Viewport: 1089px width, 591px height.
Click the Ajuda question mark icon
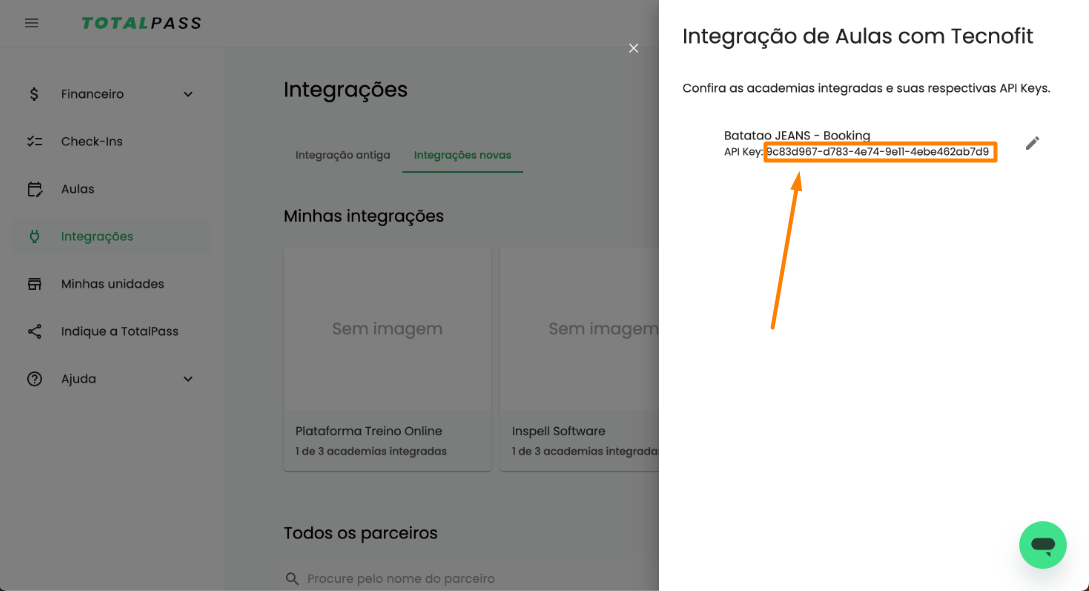tap(34, 378)
